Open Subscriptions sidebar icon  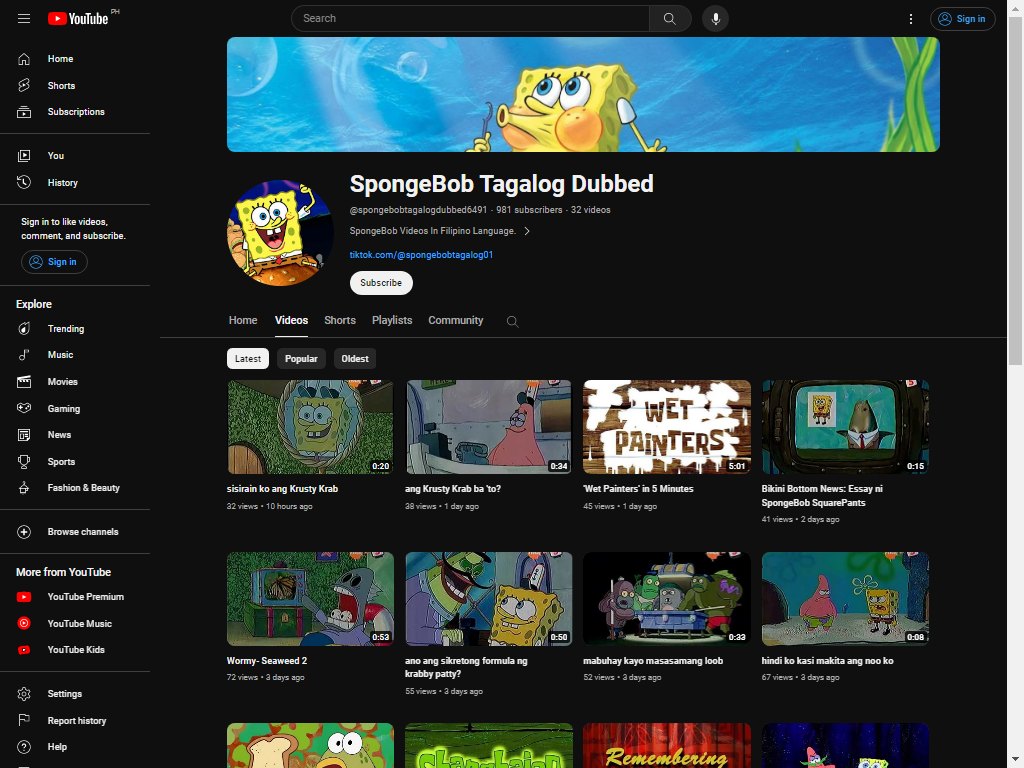click(24, 112)
